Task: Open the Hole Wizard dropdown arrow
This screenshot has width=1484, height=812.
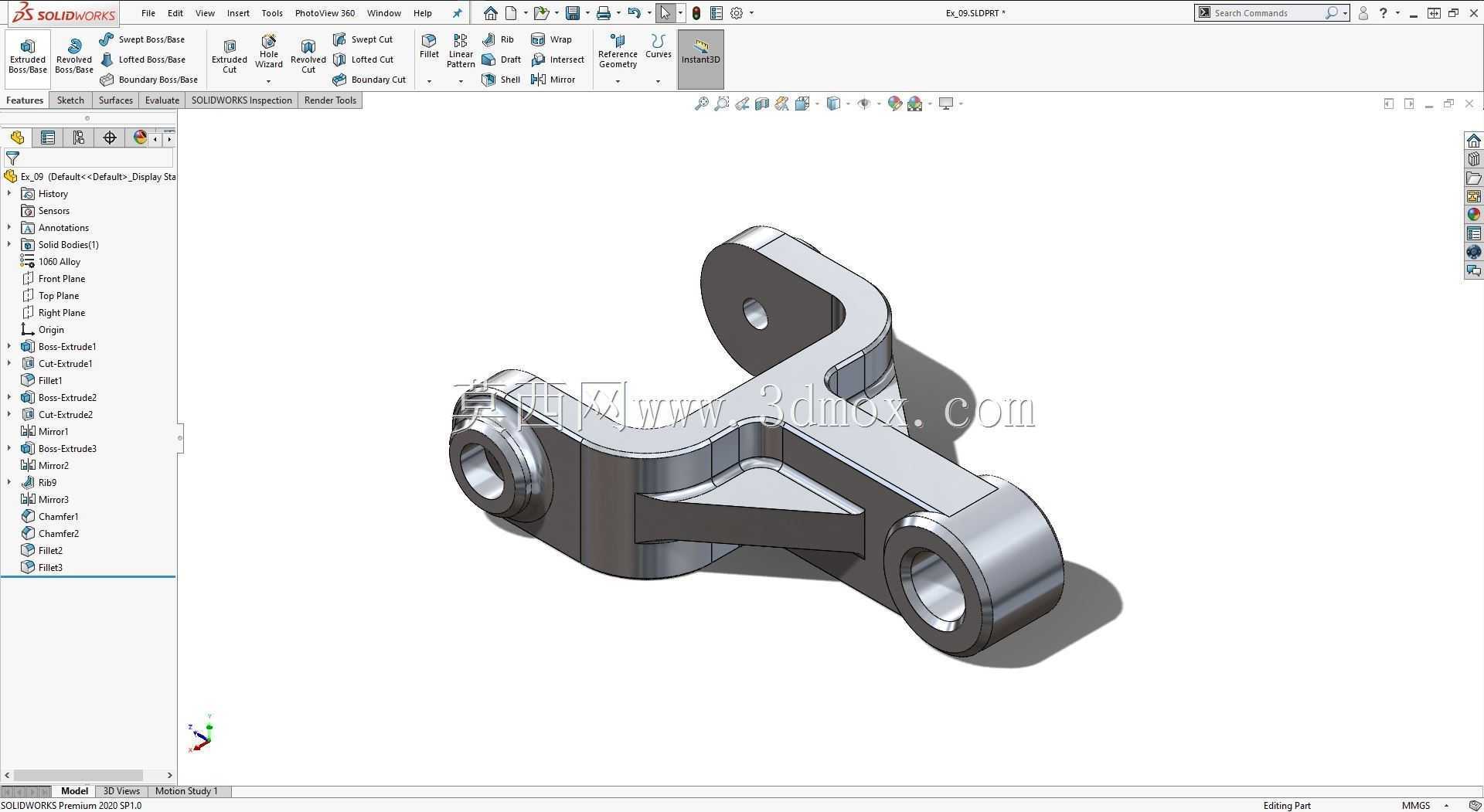Action: click(269, 81)
